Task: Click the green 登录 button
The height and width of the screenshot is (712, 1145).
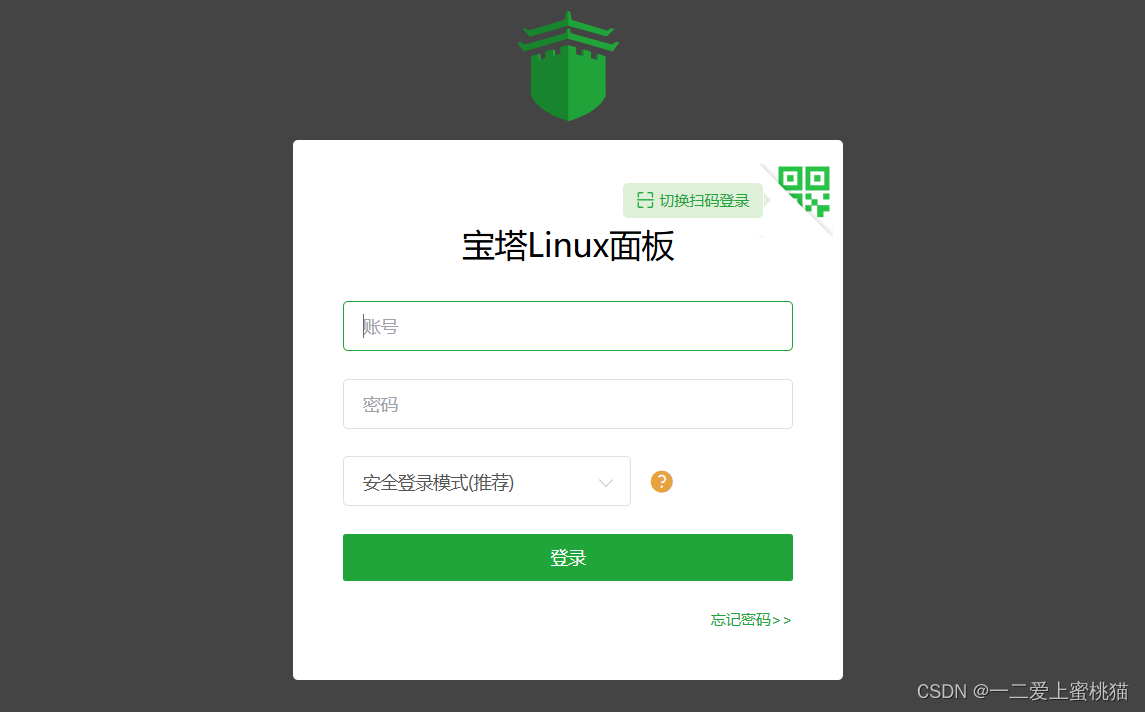Action: click(568, 558)
